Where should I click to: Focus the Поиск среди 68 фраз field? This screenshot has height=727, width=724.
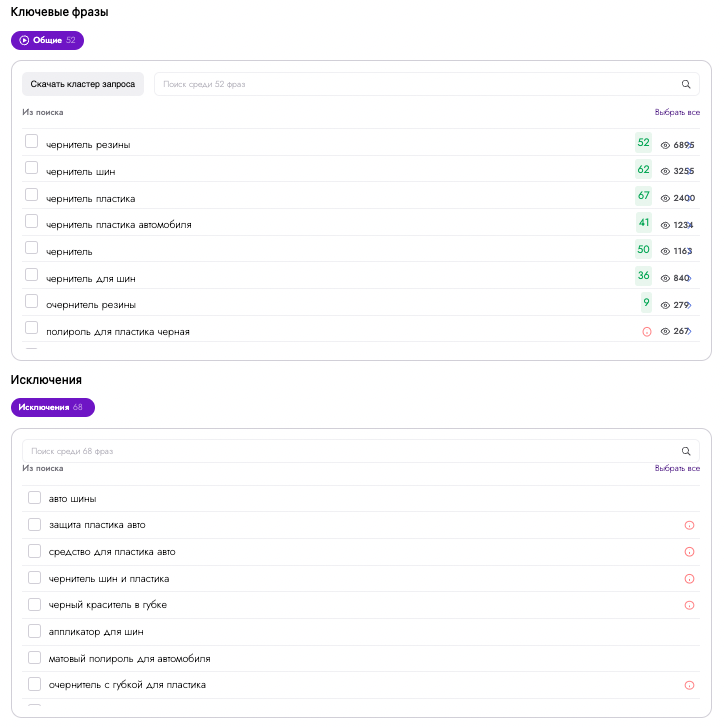[361, 451]
